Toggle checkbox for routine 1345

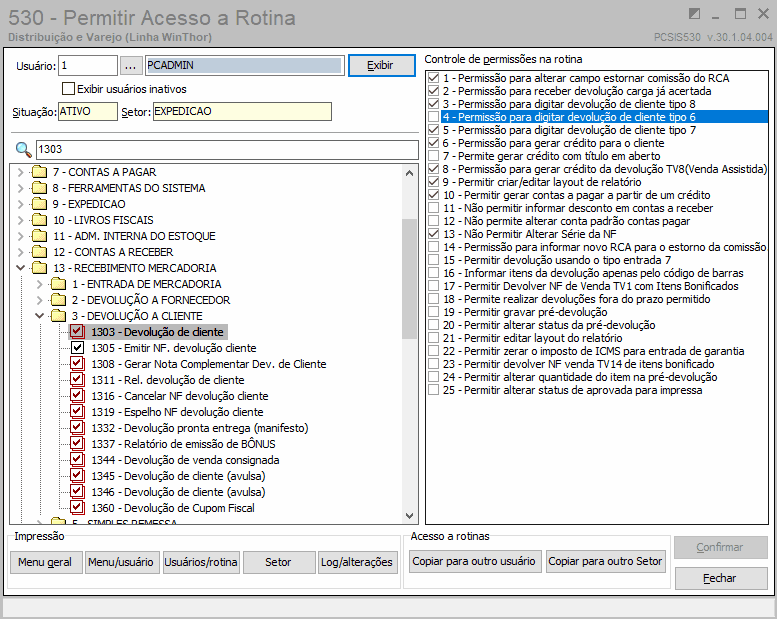click(77, 476)
